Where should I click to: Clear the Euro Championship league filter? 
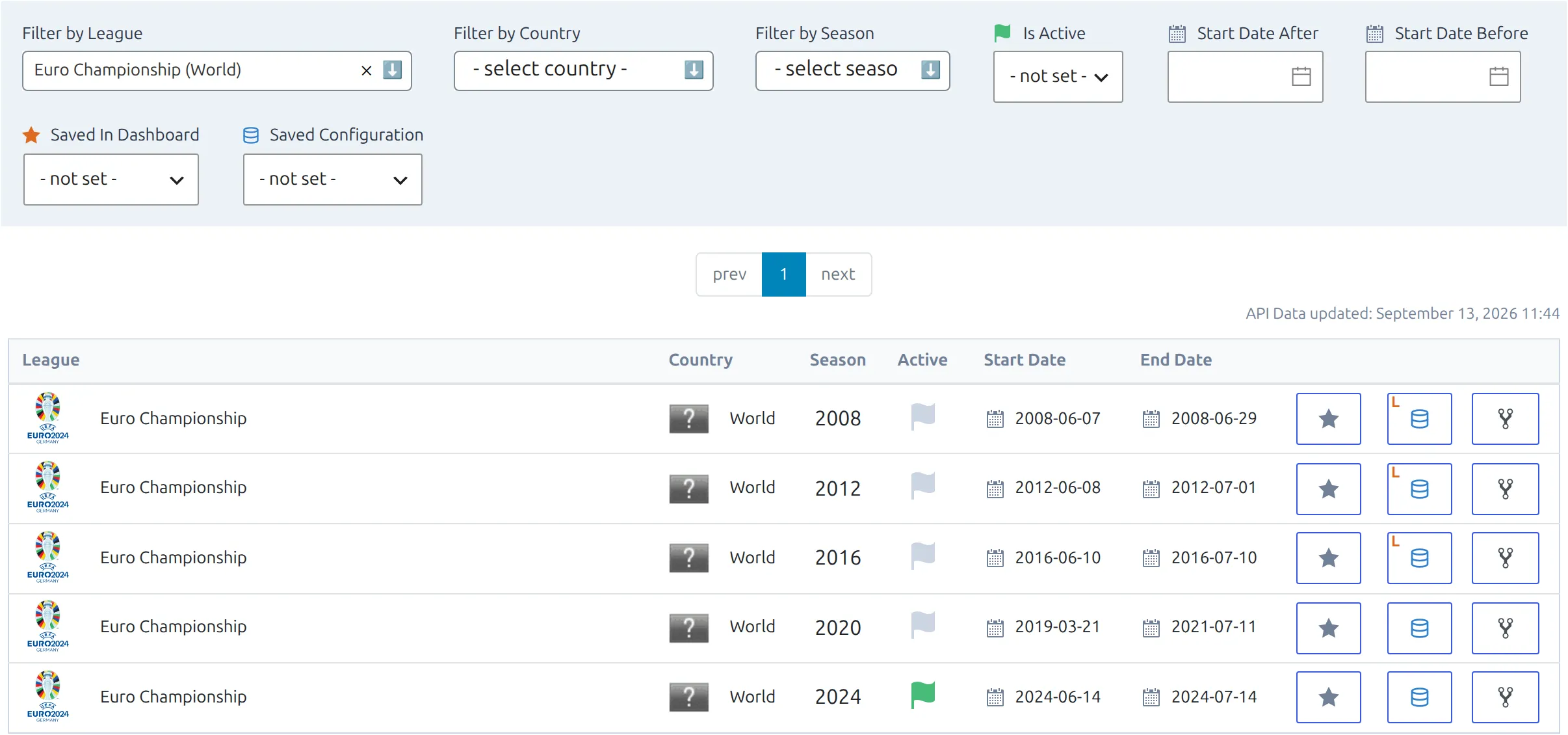coord(367,70)
